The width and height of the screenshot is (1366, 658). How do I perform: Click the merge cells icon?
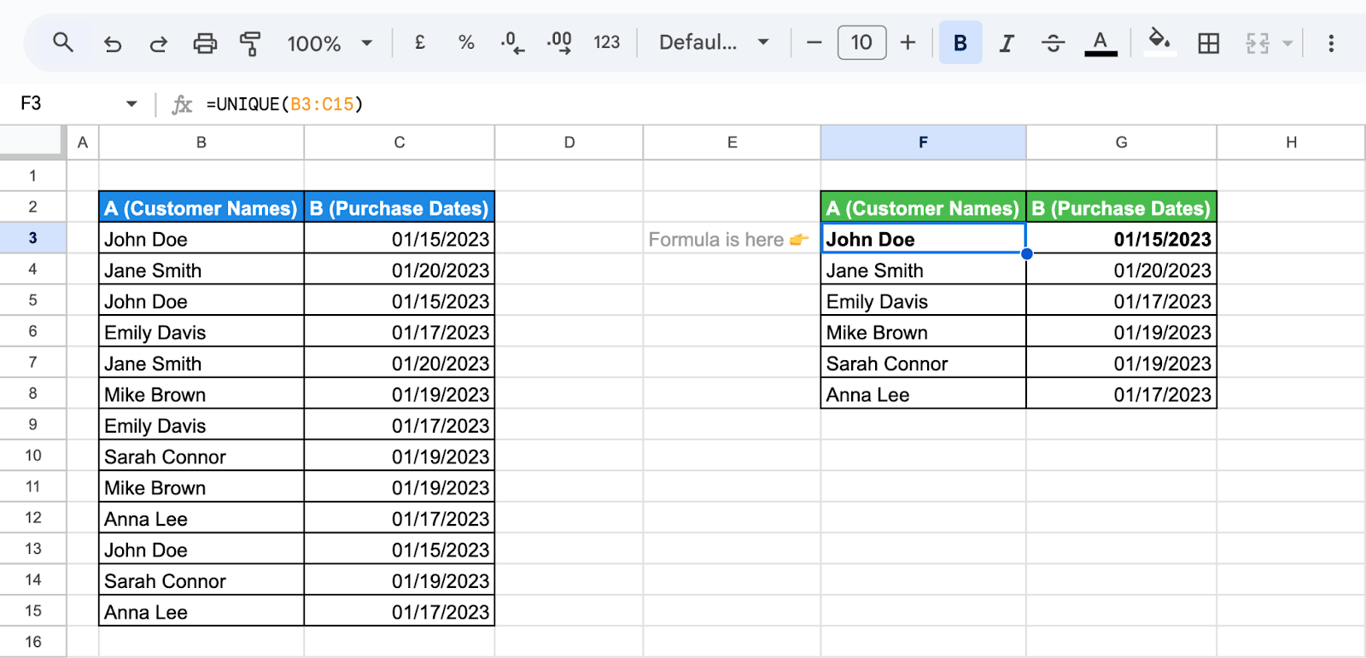tap(1257, 43)
